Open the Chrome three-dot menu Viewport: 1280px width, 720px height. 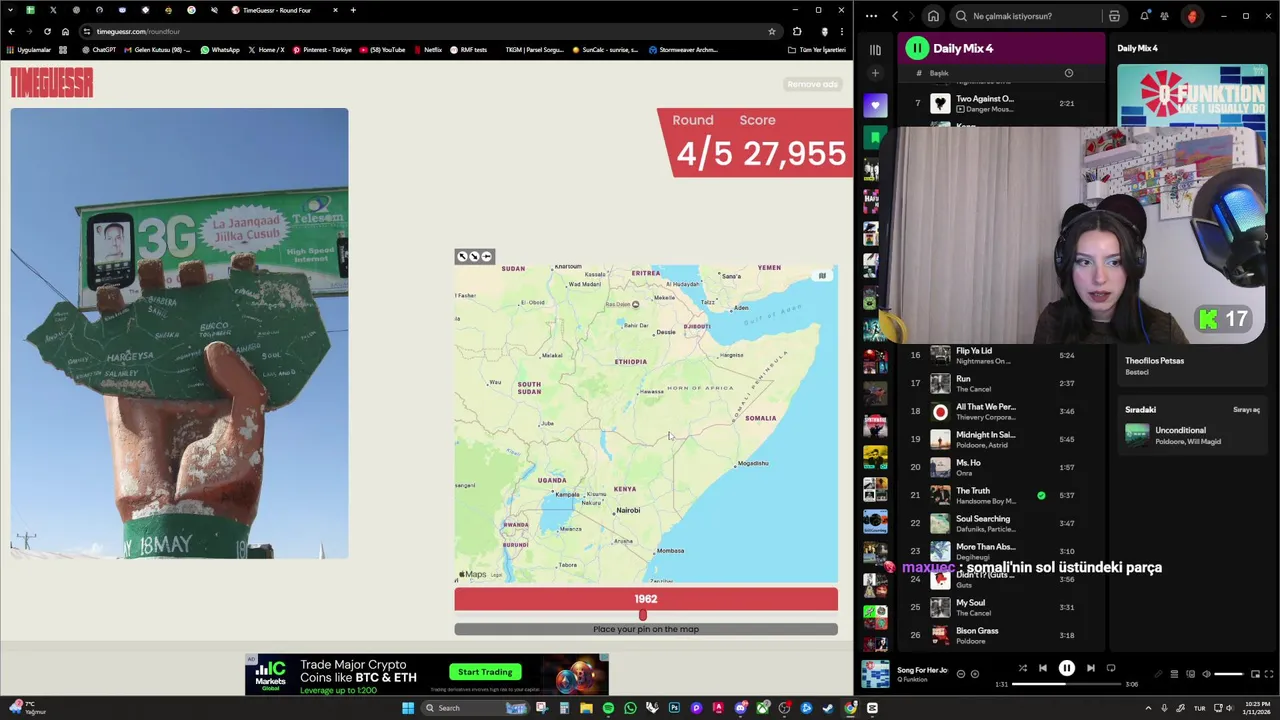tap(842, 31)
